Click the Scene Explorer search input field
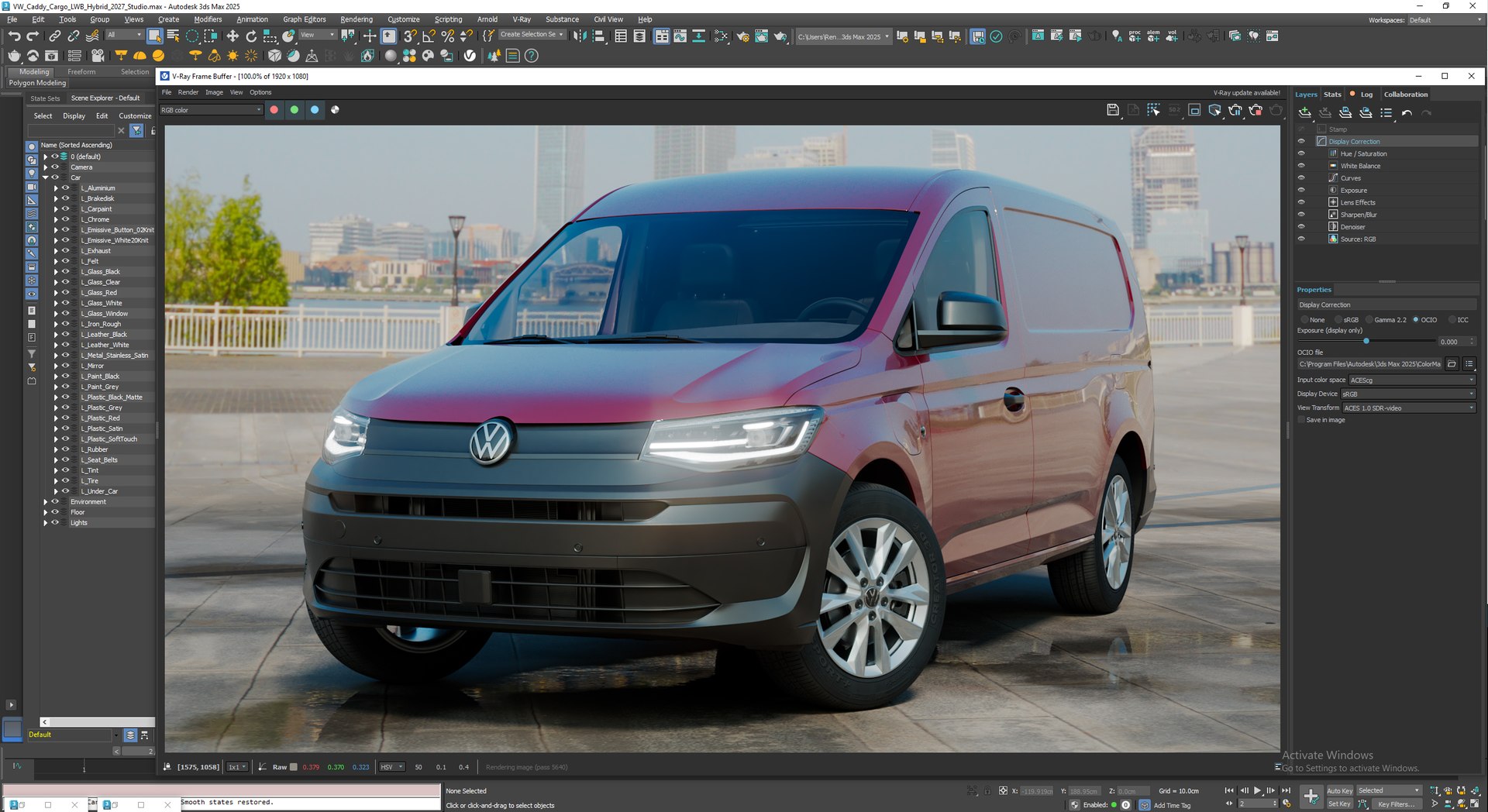The height and width of the screenshot is (812, 1488). click(71, 131)
